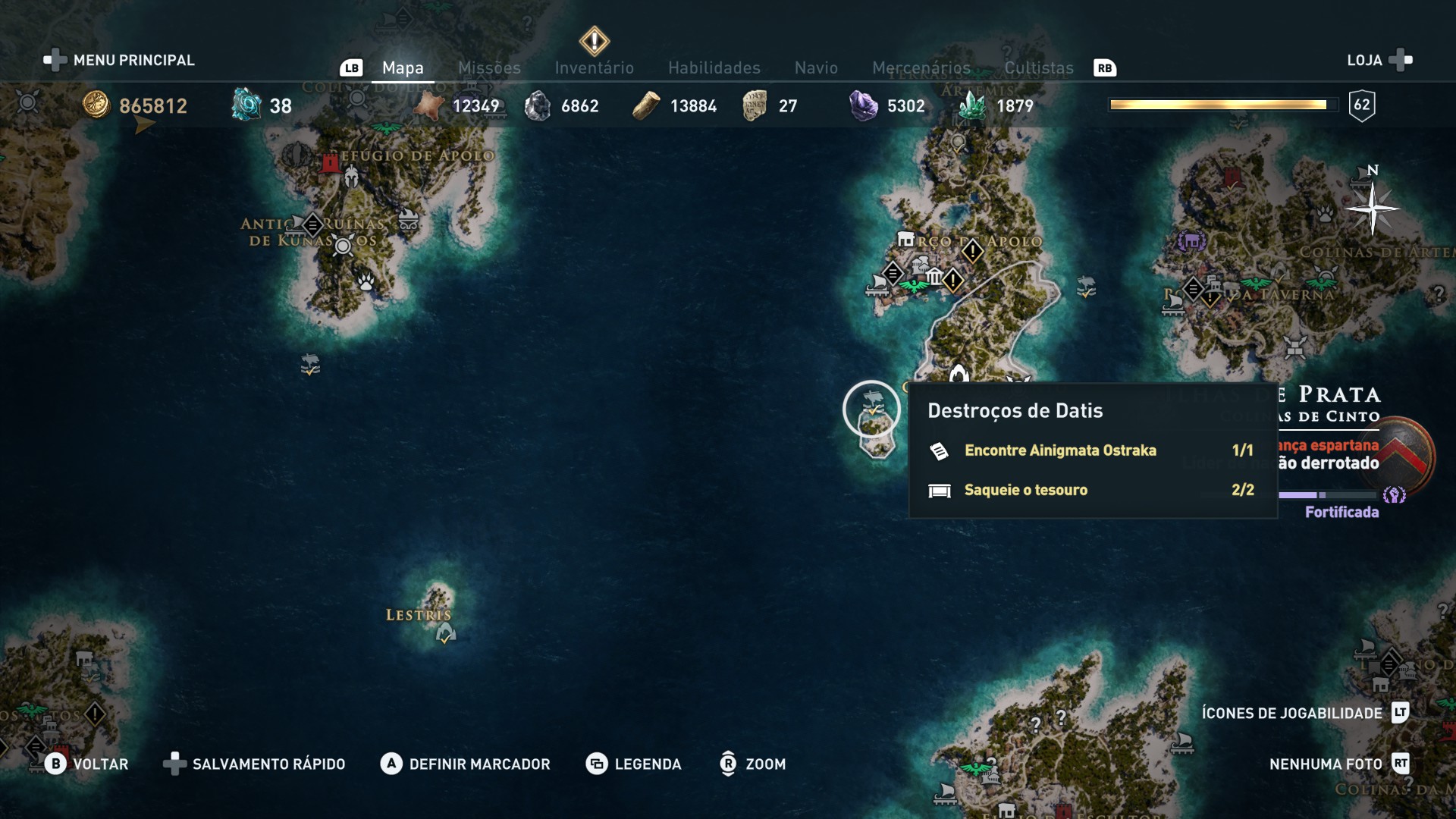
Task: Open the Legenda map legend
Action: tap(633, 764)
